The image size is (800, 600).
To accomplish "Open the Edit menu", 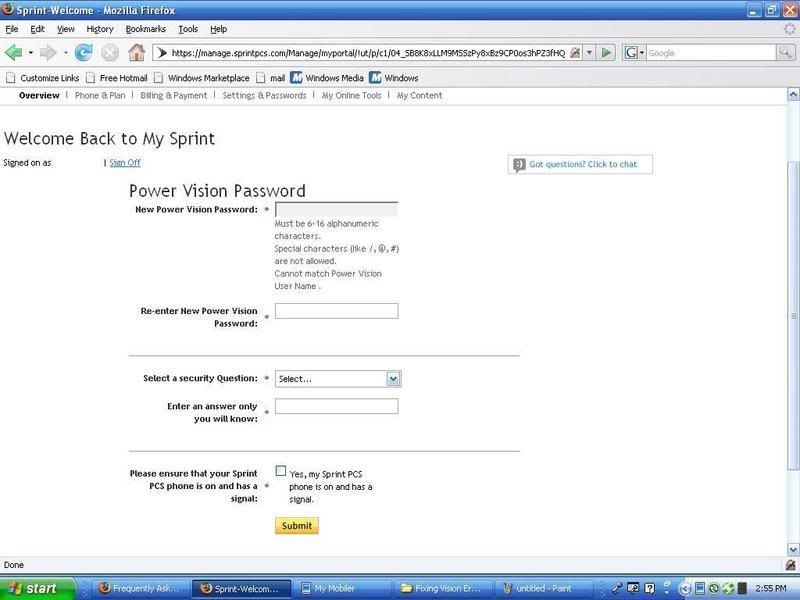I will 37,29.
